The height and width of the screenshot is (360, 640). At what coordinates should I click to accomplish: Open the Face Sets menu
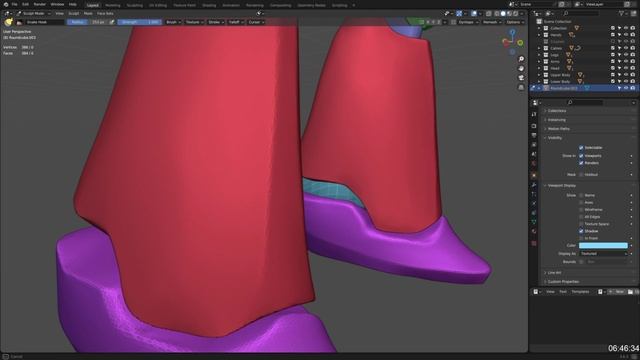(105, 13)
